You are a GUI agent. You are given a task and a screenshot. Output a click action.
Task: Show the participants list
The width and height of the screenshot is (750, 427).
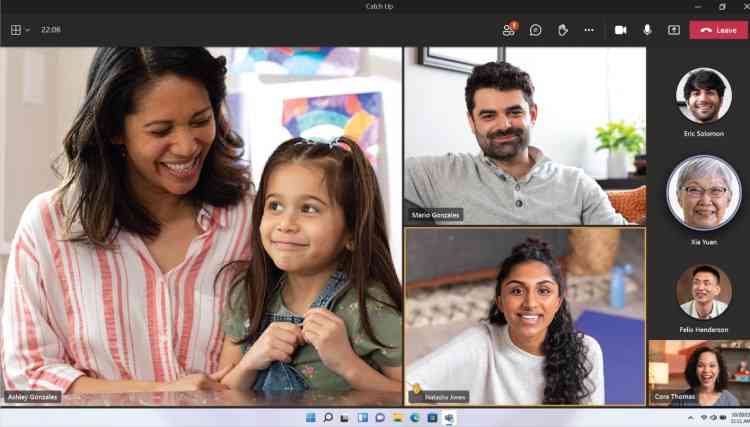(509, 30)
